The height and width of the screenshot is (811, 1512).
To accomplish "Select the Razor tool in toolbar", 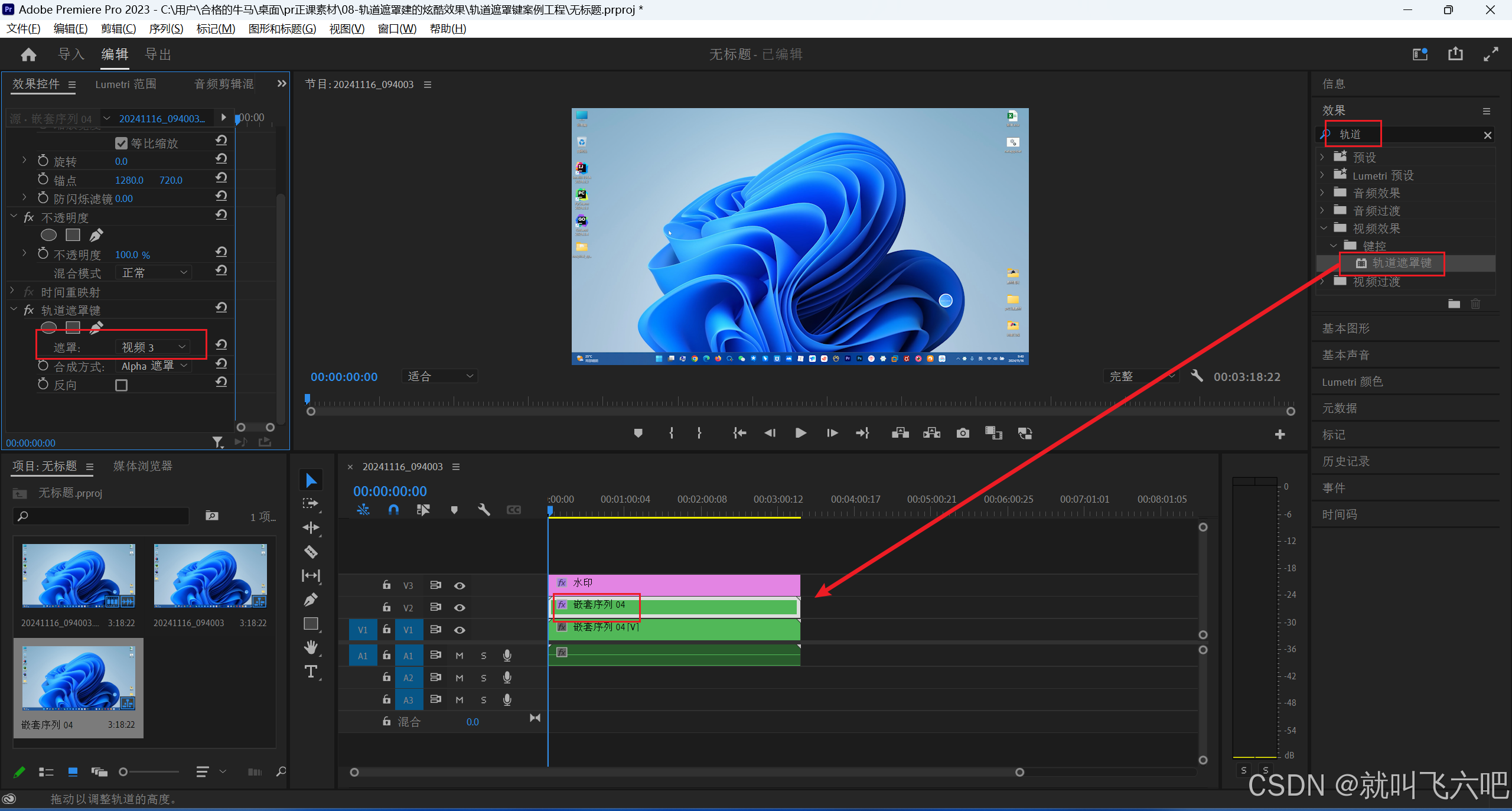I will [x=311, y=552].
